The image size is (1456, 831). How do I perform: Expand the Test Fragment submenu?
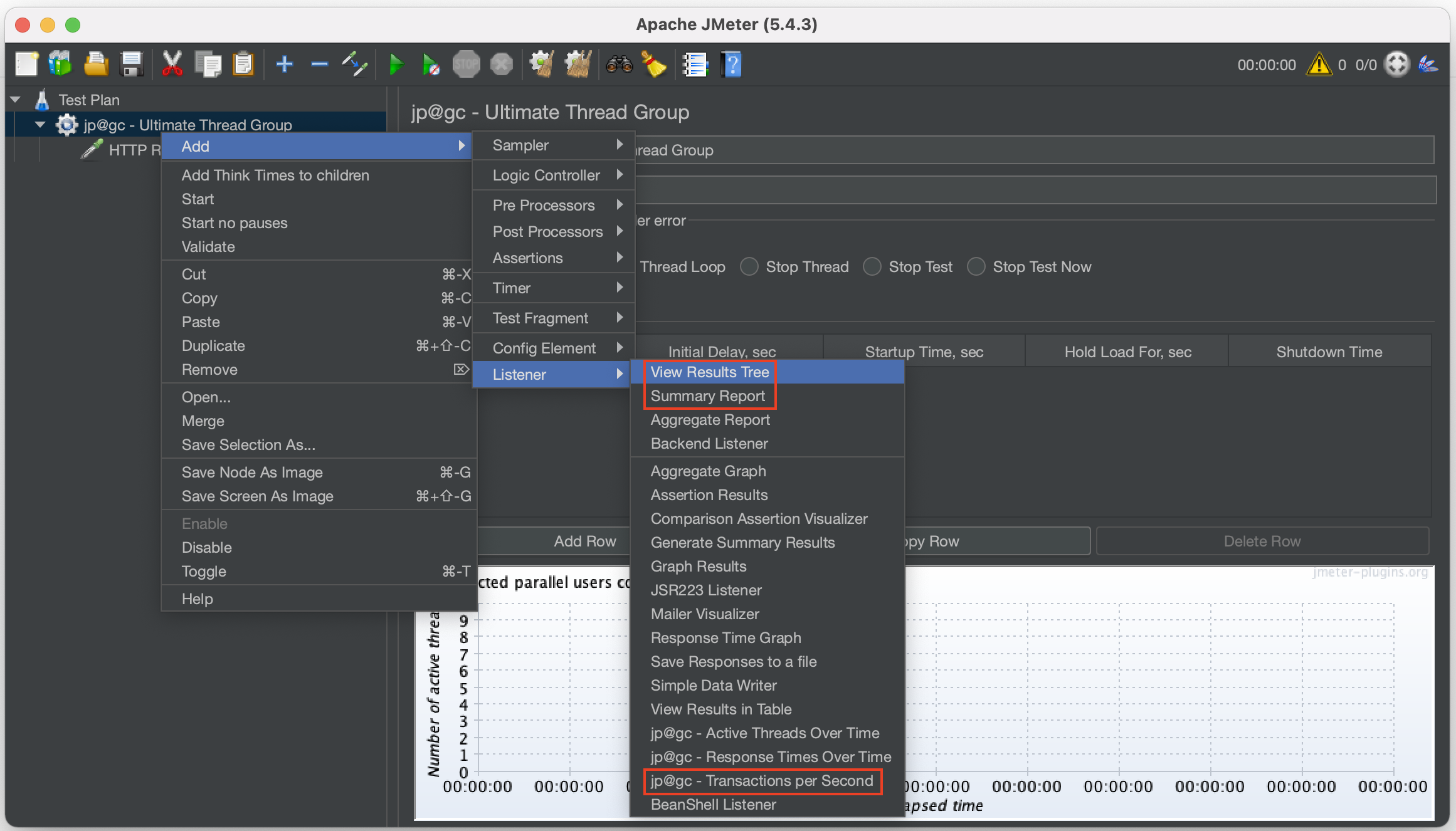(x=554, y=318)
